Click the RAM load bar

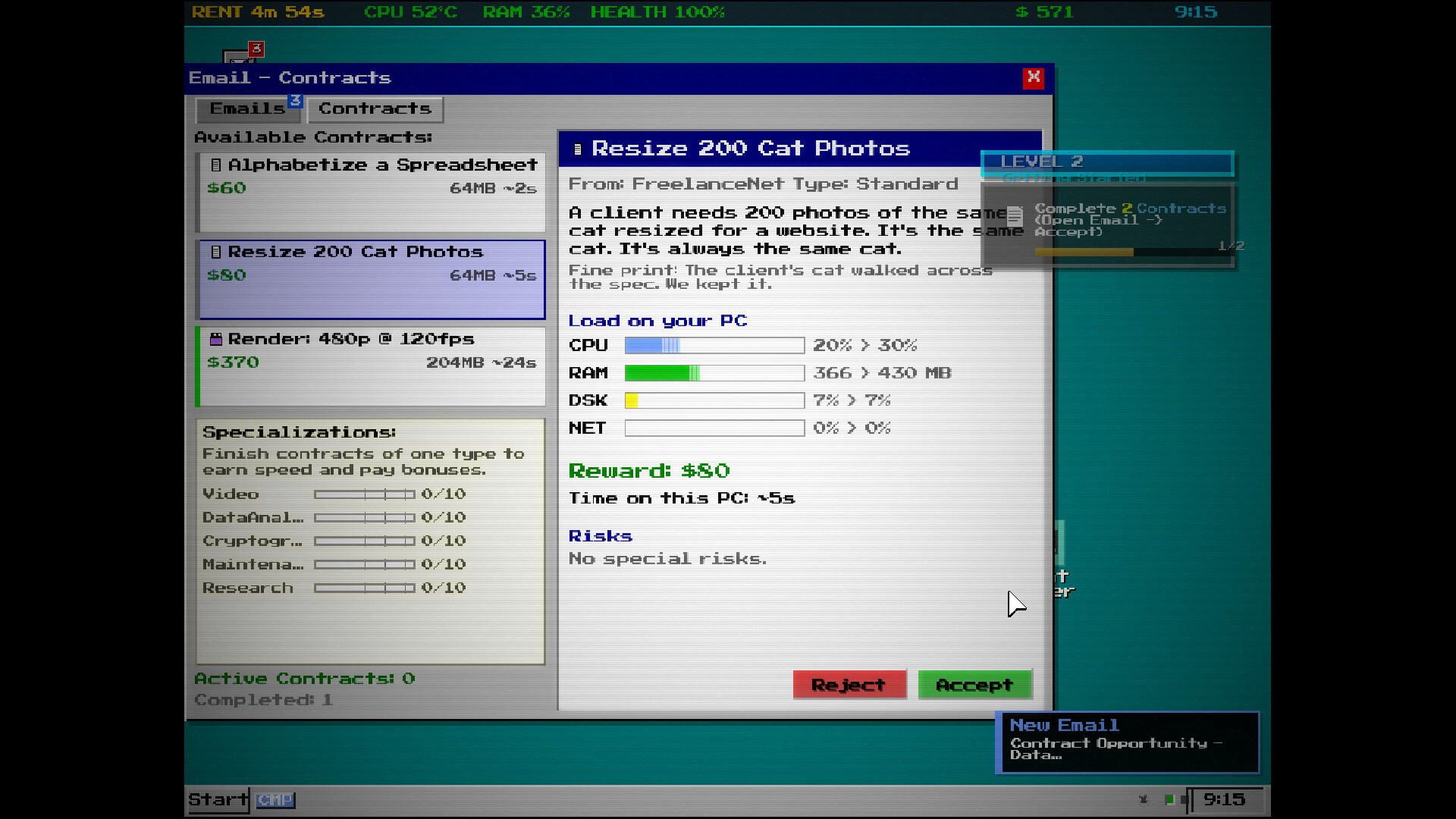(714, 373)
